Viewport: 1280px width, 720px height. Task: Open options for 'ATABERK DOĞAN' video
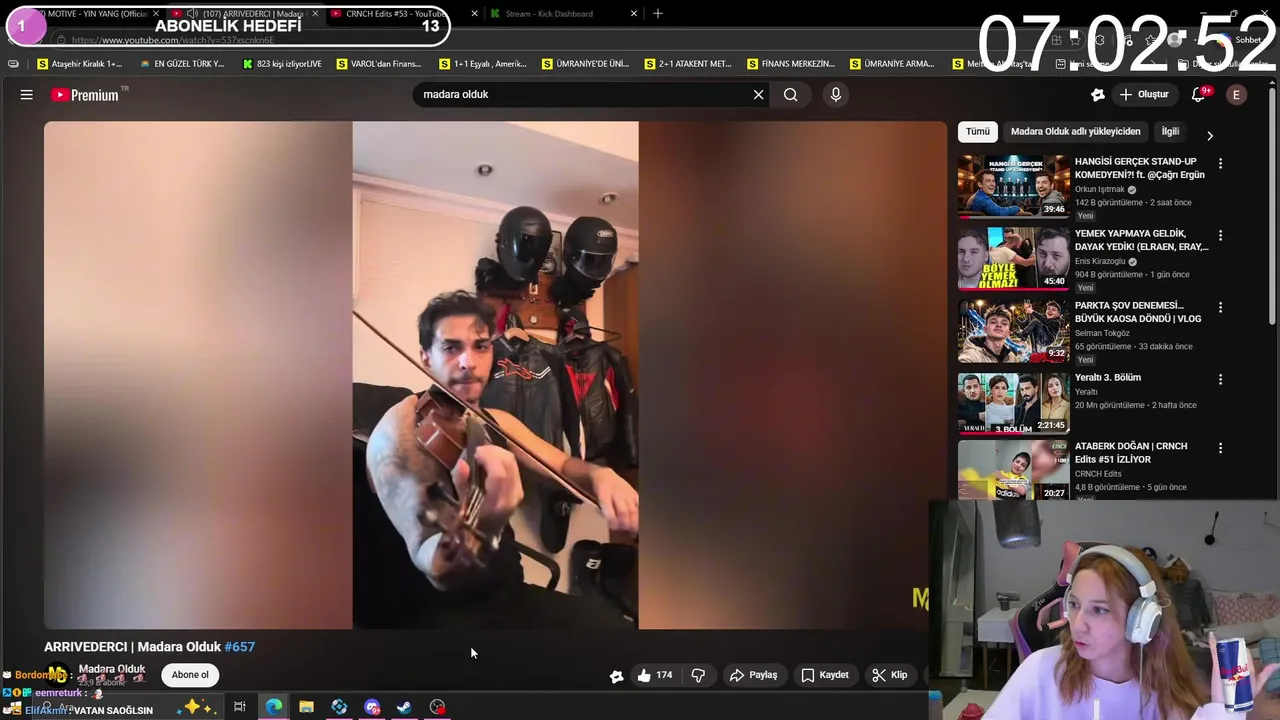click(1220, 448)
